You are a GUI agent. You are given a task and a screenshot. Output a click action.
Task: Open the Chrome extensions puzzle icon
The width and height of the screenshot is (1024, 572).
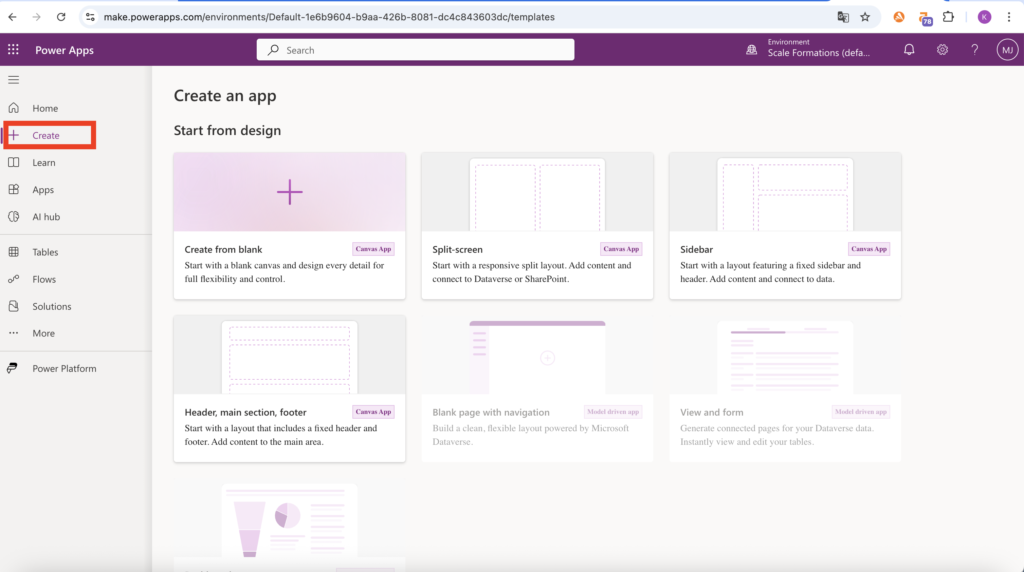948,17
